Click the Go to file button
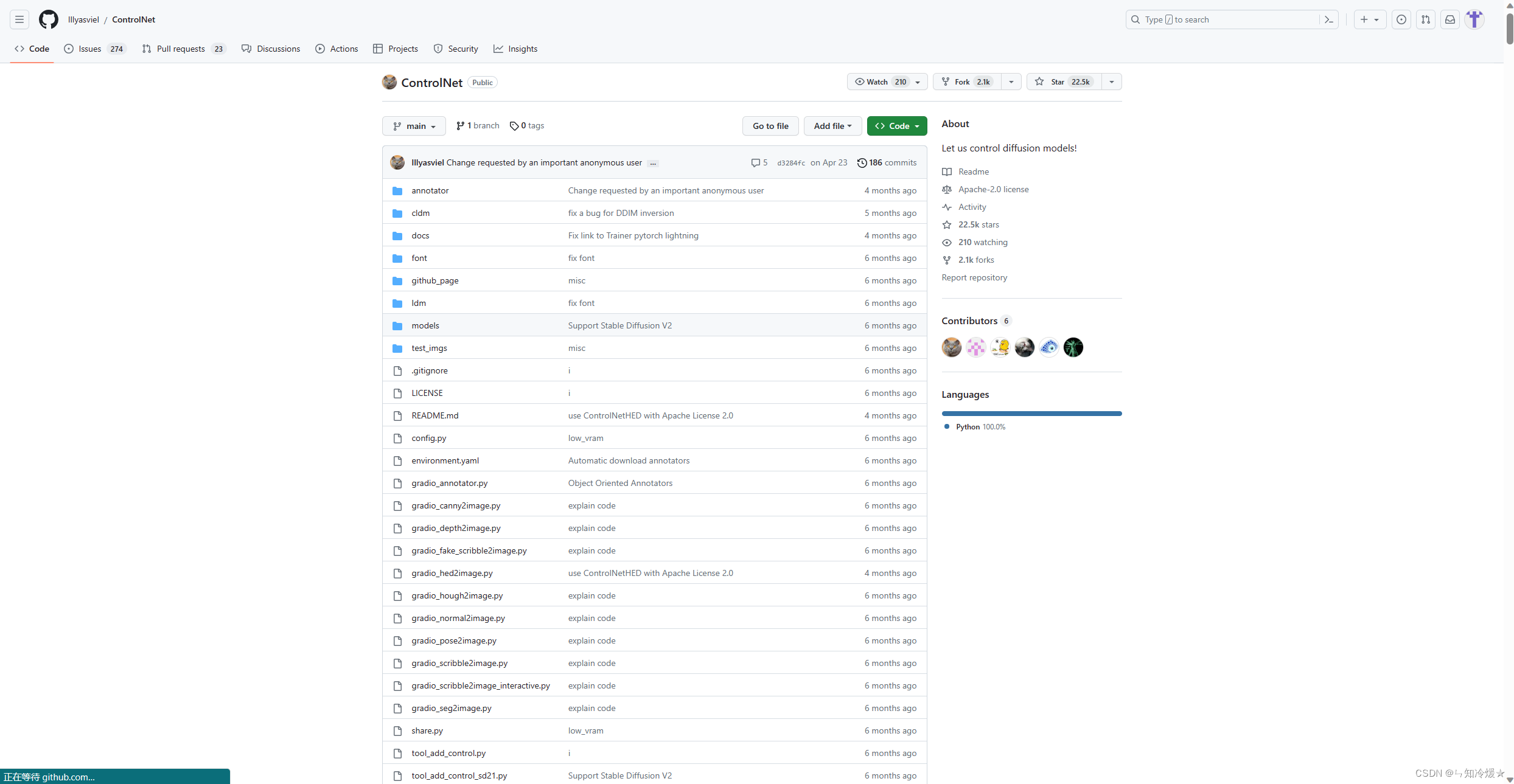Screen dimensions: 1514x784 [770, 126]
